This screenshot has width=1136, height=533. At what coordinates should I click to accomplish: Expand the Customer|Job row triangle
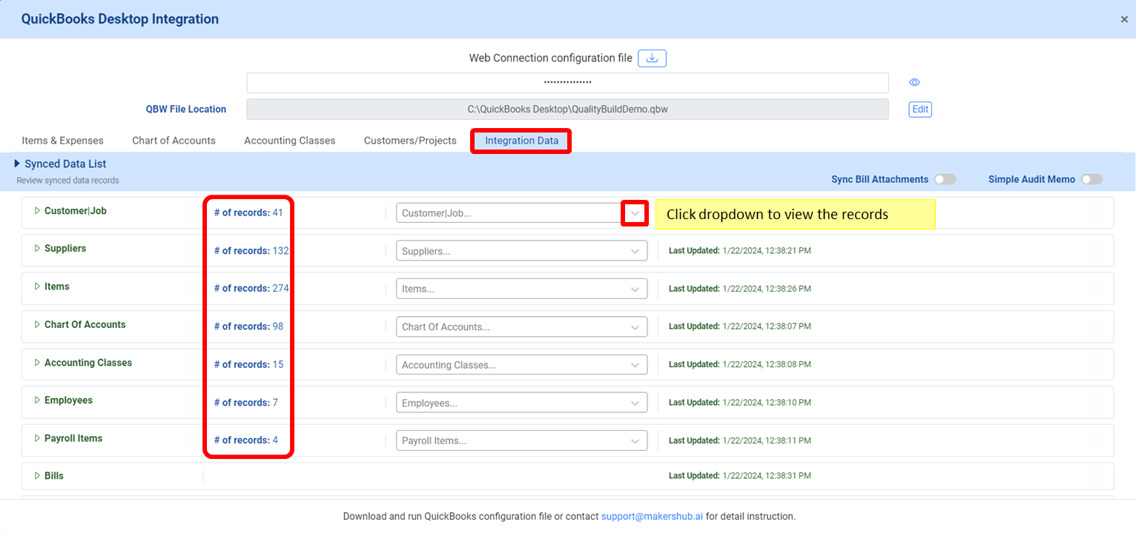tap(38, 211)
